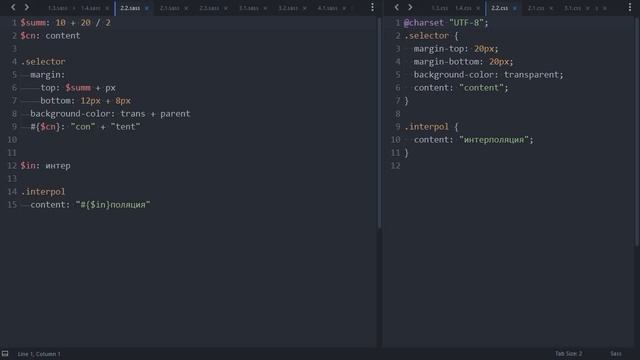
Task: Switch to the 1.3.sass tab
Action: pos(58,8)
